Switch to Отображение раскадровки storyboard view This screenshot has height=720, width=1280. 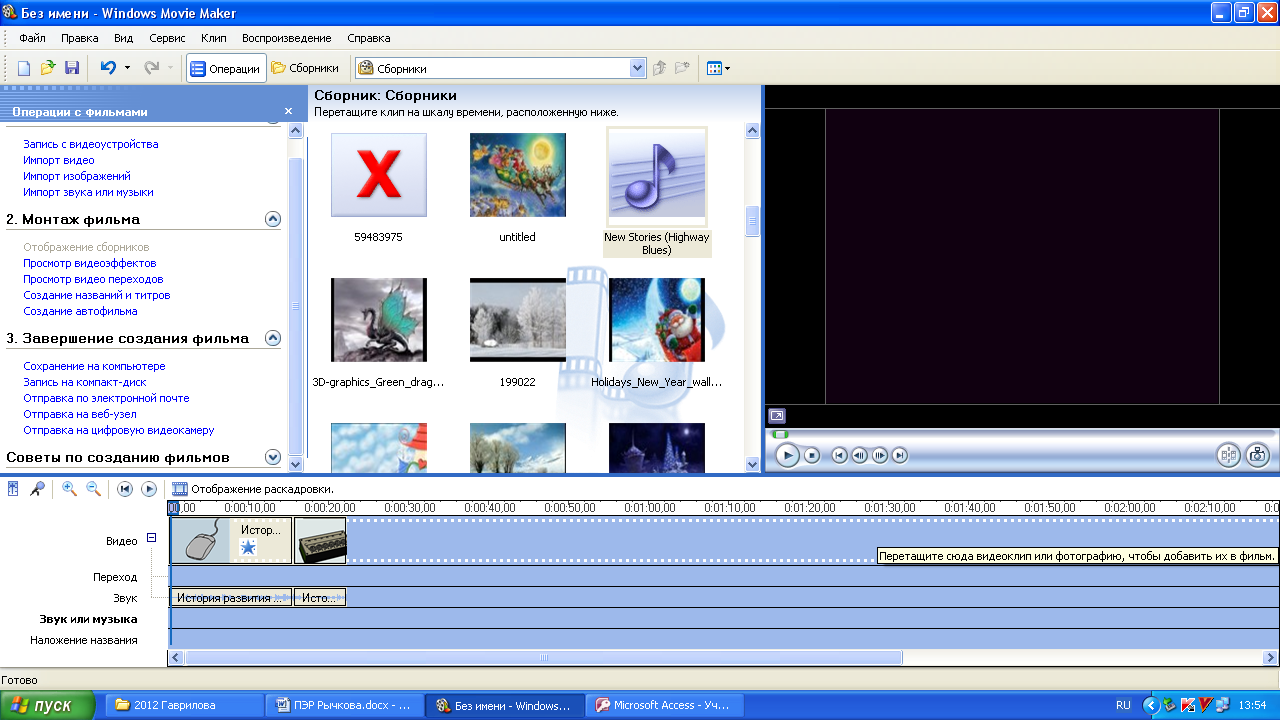pyautogui.click(x=253, y=489)
